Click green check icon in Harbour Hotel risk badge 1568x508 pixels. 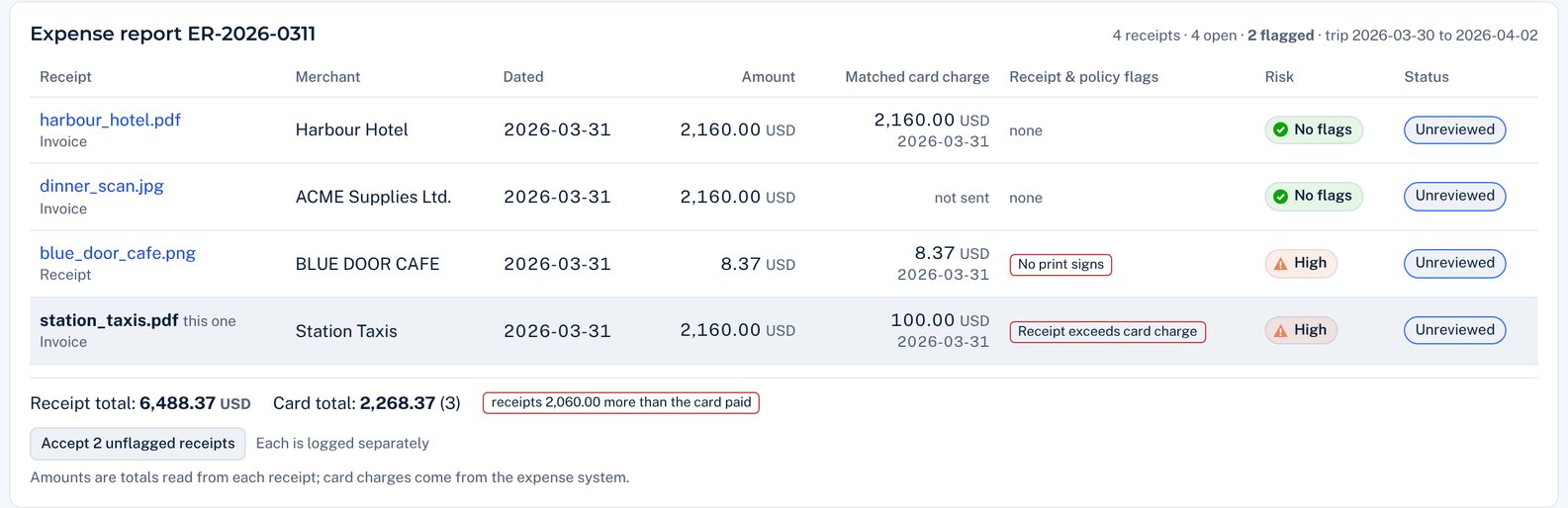(x=1280, y=129)
